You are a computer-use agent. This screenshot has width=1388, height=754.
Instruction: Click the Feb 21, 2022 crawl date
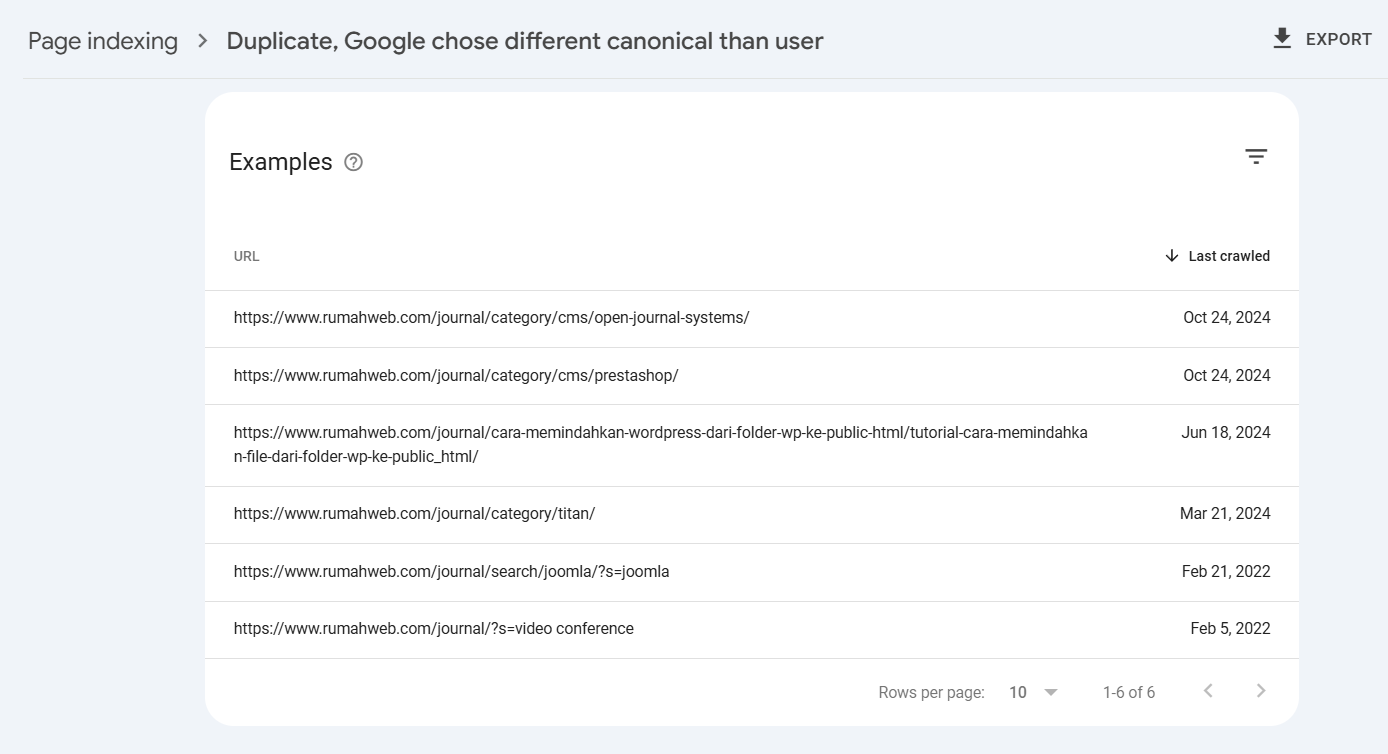coord(1226,572)
